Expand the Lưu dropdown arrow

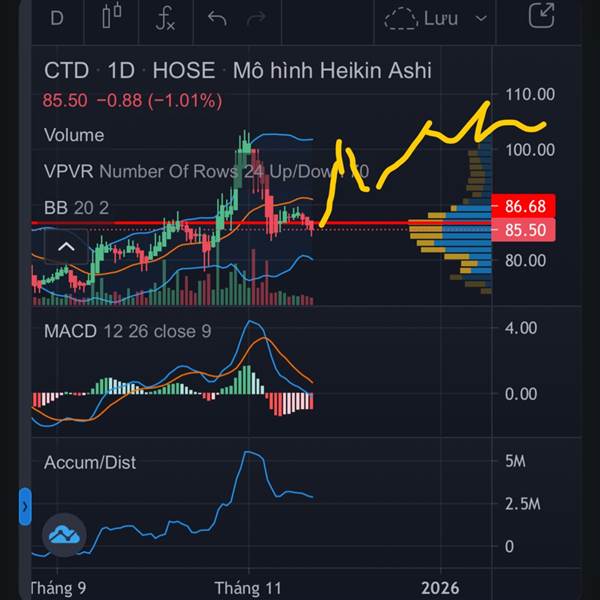[x=481, y=18]
